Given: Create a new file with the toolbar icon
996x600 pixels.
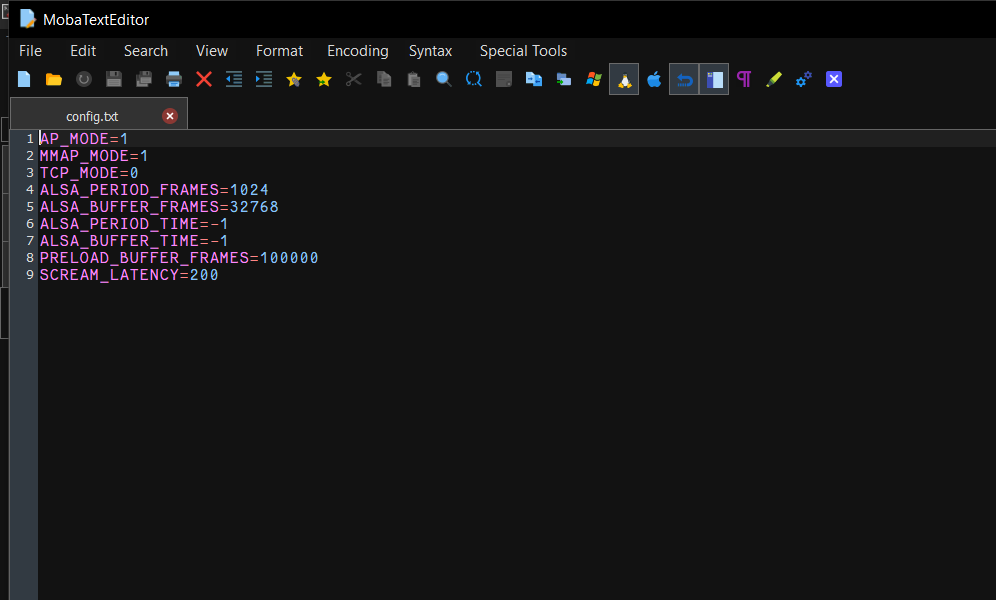Looking at the screenshot, I should (x=24, y=79).
